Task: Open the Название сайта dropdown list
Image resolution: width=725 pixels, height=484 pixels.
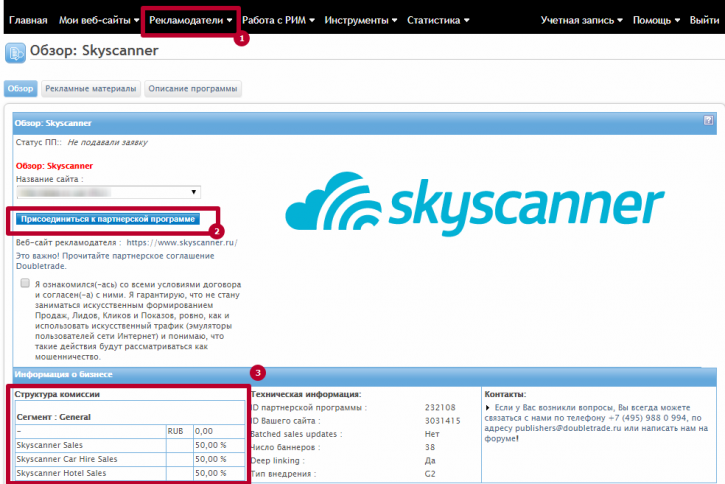Action: click(109, 192)
